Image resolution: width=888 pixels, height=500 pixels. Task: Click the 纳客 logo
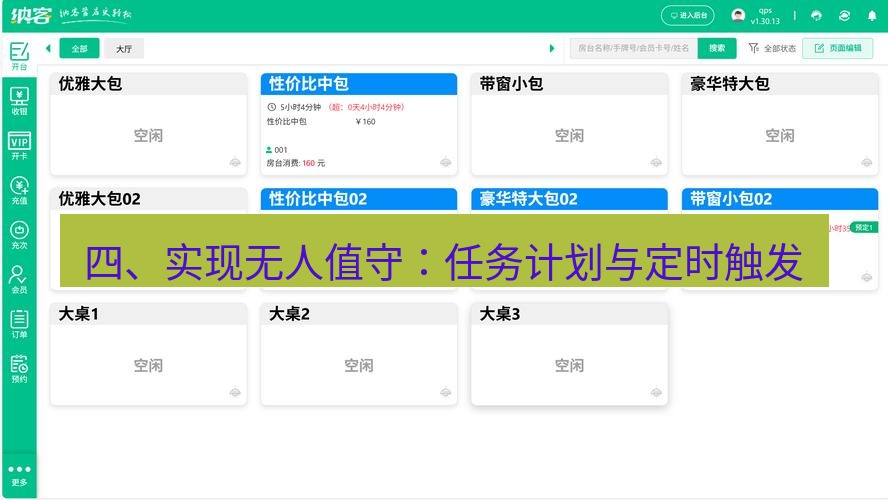32,15
